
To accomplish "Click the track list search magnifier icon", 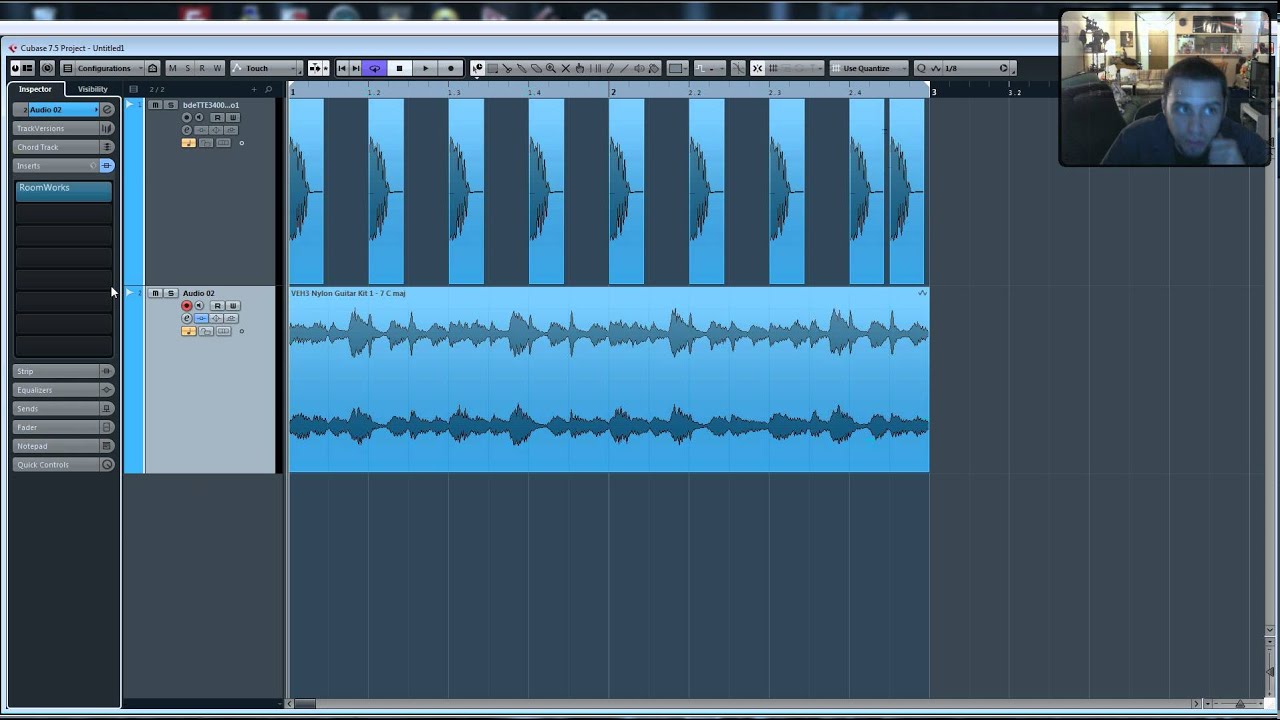I will click(x=268, y=89).
